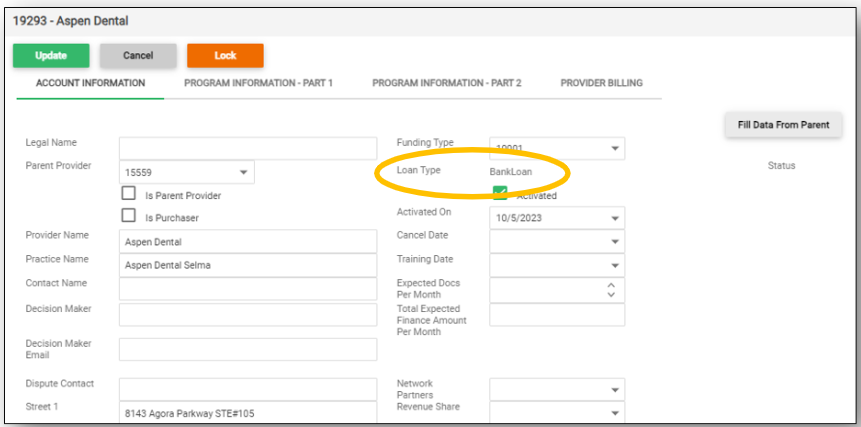Open Program Information - Part 2 tab
This screenshot has width=861, height=427.
[447, 83]
